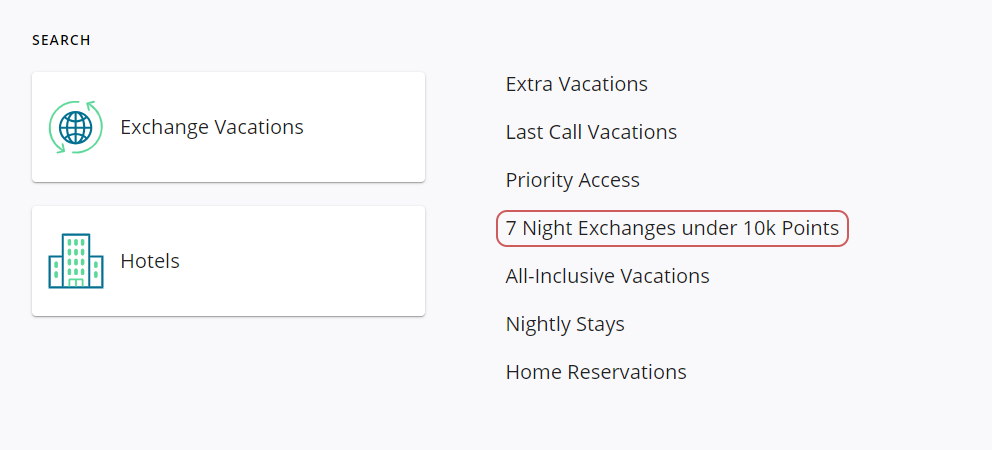Open the Exchange Vacations search card
Screen dimensions: 992x450
pyautogui.click(x=228, y=127)
